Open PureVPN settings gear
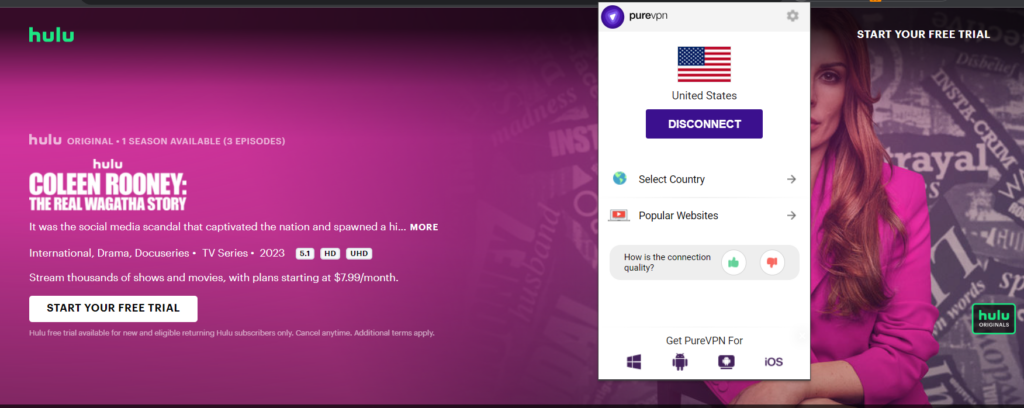Screen dimensions: 1024x408 [792, 16]
